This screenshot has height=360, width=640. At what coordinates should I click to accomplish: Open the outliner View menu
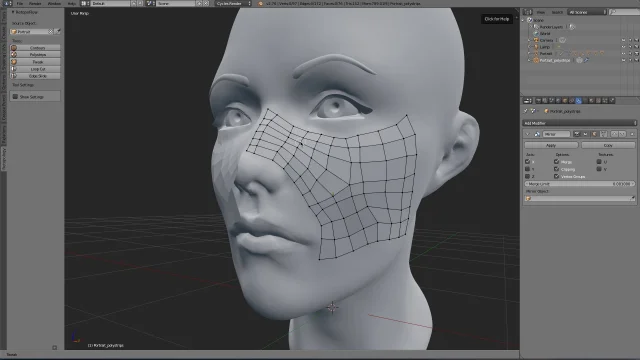(x=540, y=12)
